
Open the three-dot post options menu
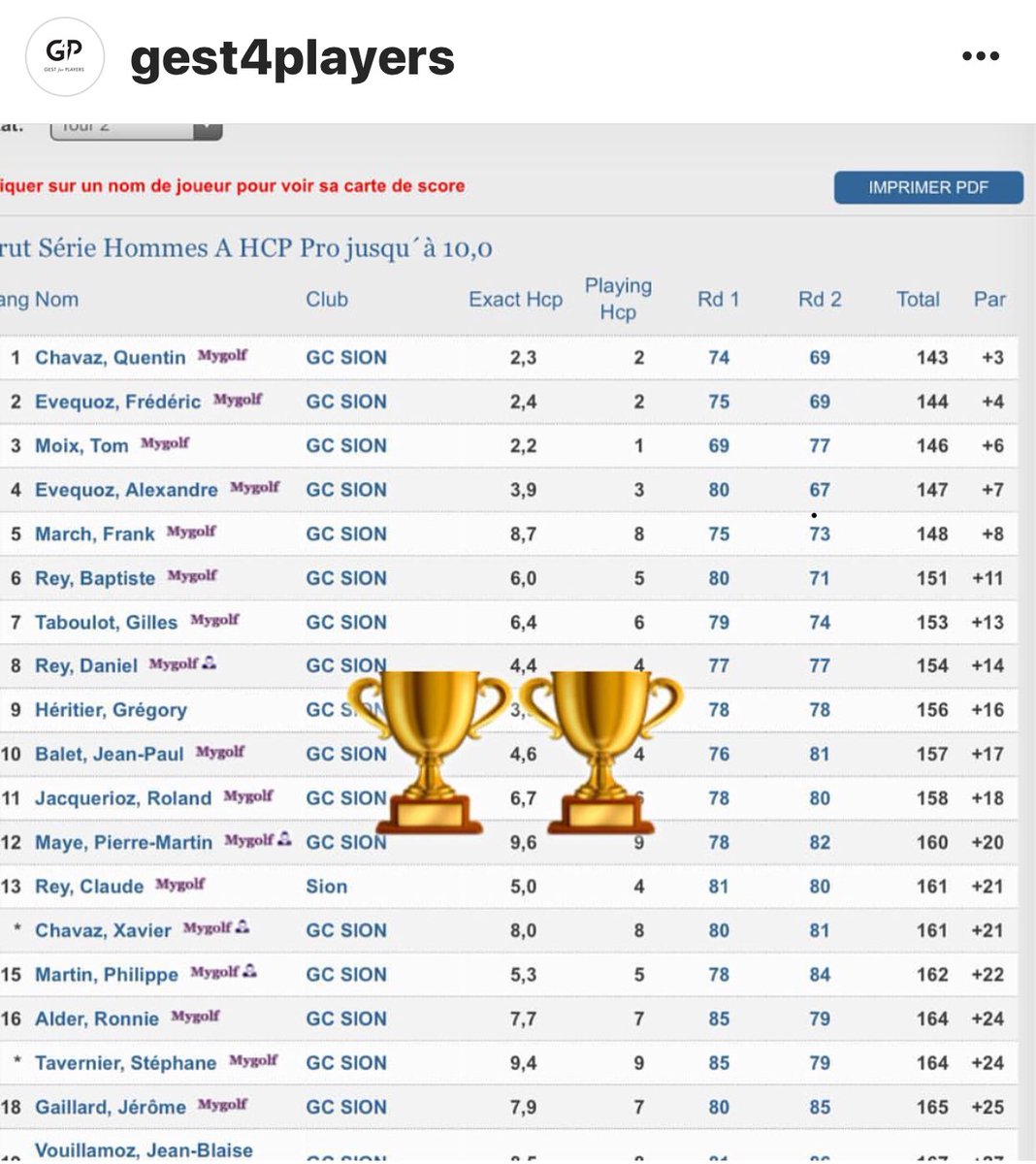[980, 56]
